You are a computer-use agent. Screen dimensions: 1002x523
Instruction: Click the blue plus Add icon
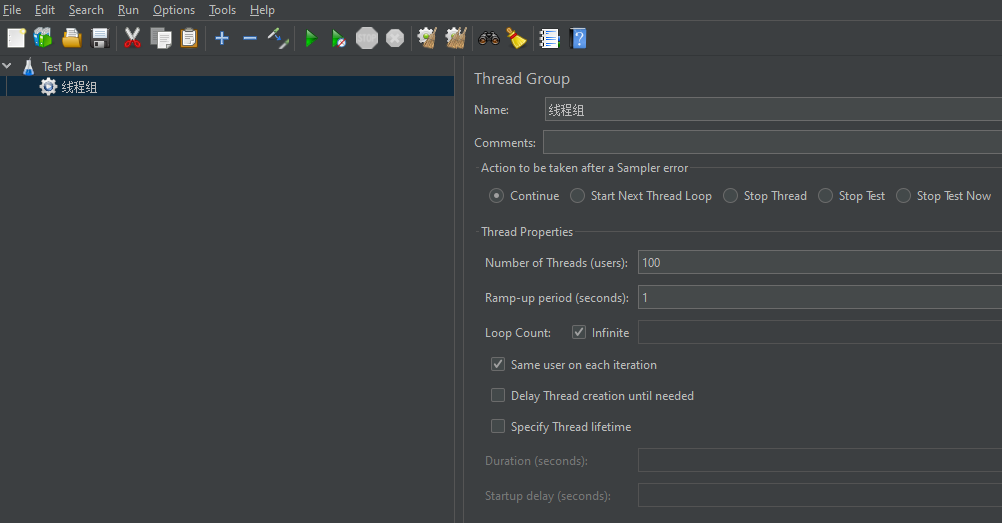222,39
